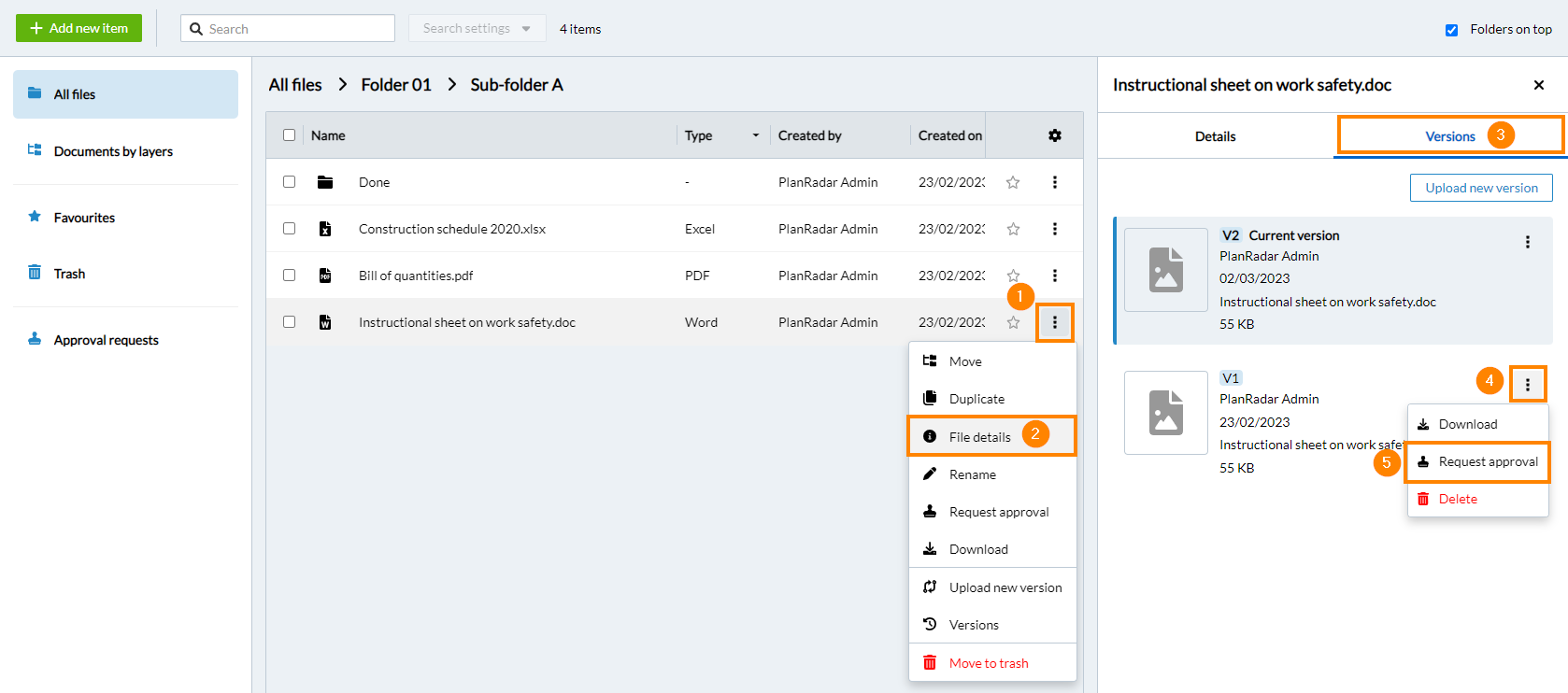Switch to the Details tab
The width and height of the screenshot is (1568, 693).
point(1215,136)
